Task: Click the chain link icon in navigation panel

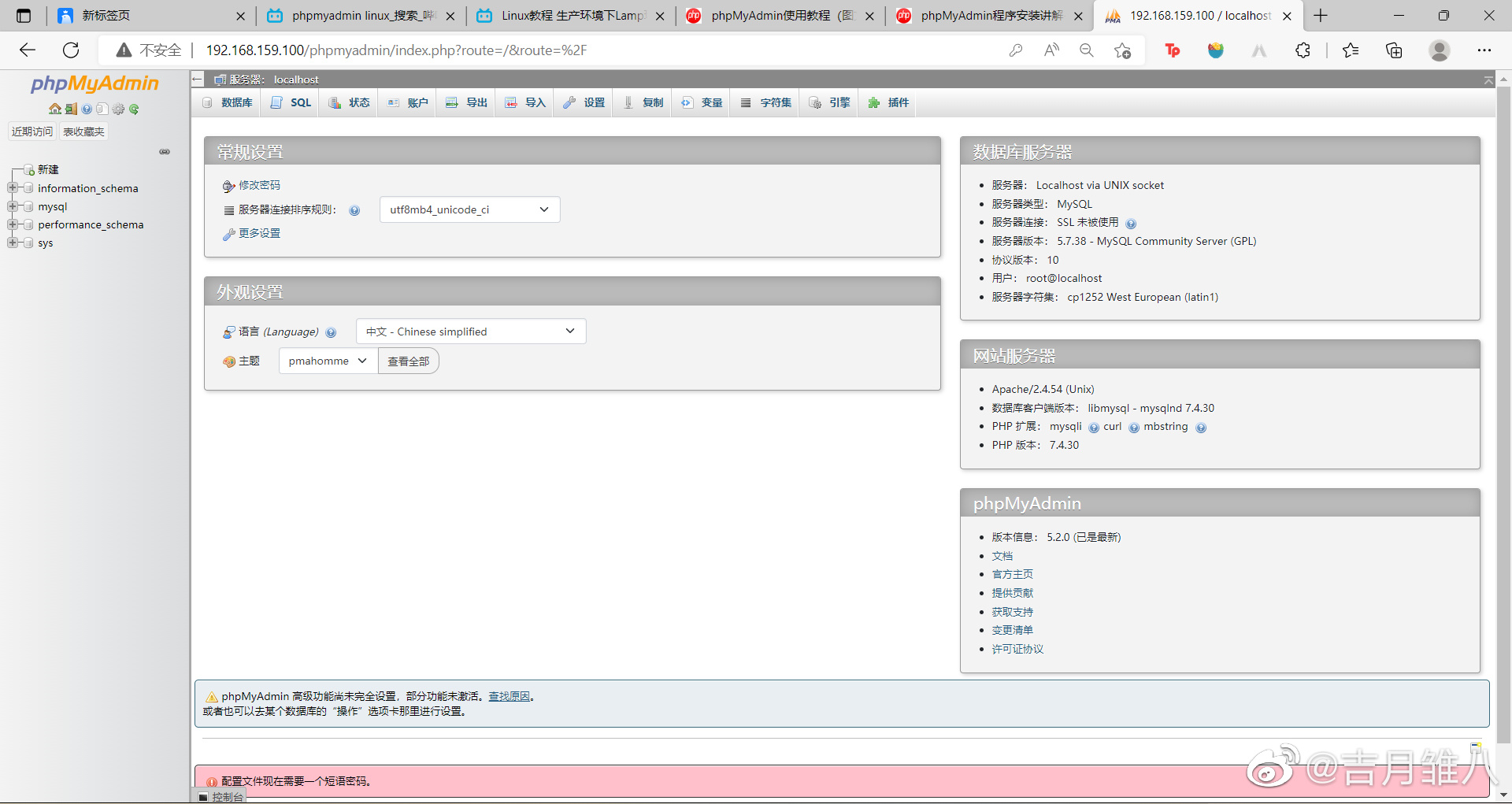Action: [165, 151]
